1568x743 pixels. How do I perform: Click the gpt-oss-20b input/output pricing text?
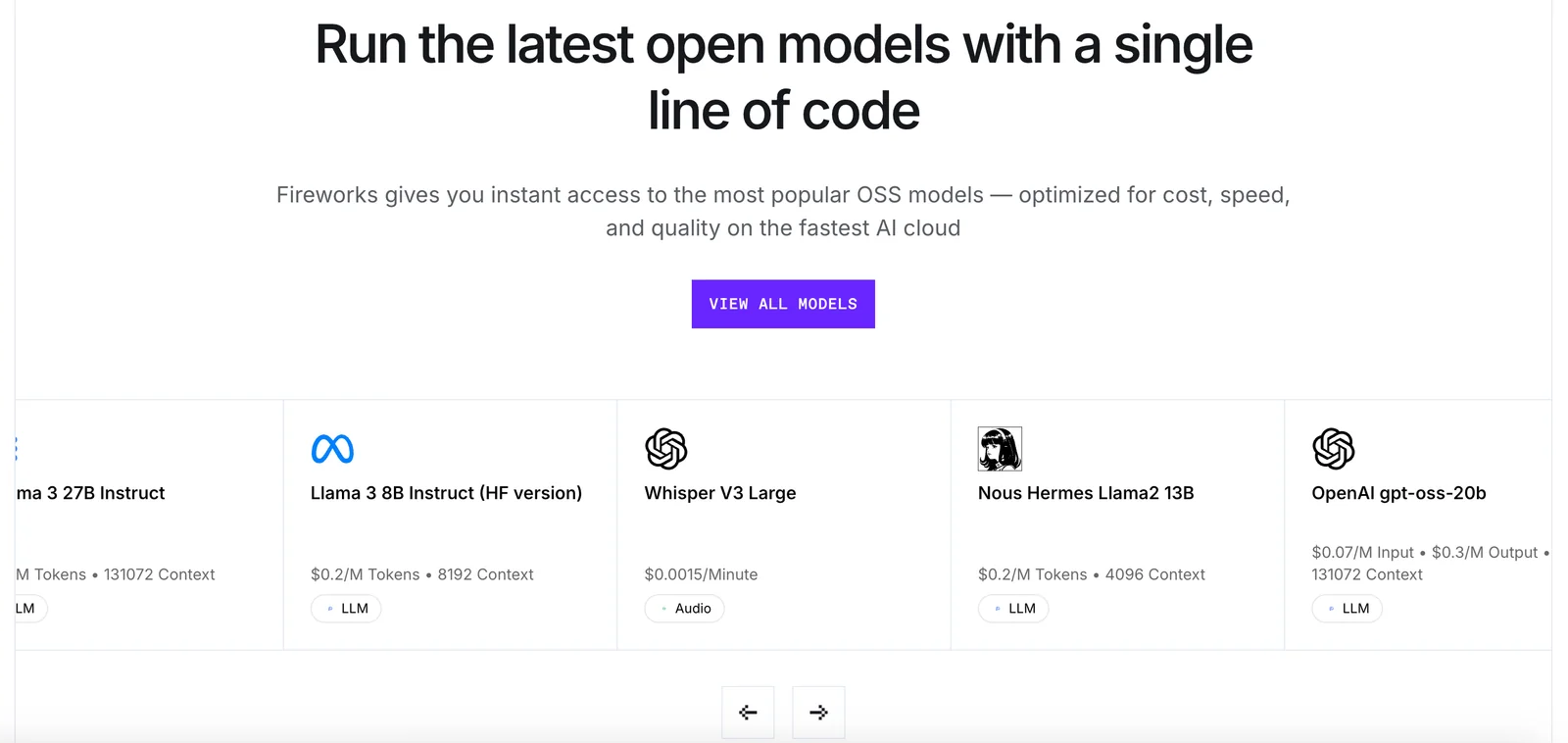(1426, 563)
